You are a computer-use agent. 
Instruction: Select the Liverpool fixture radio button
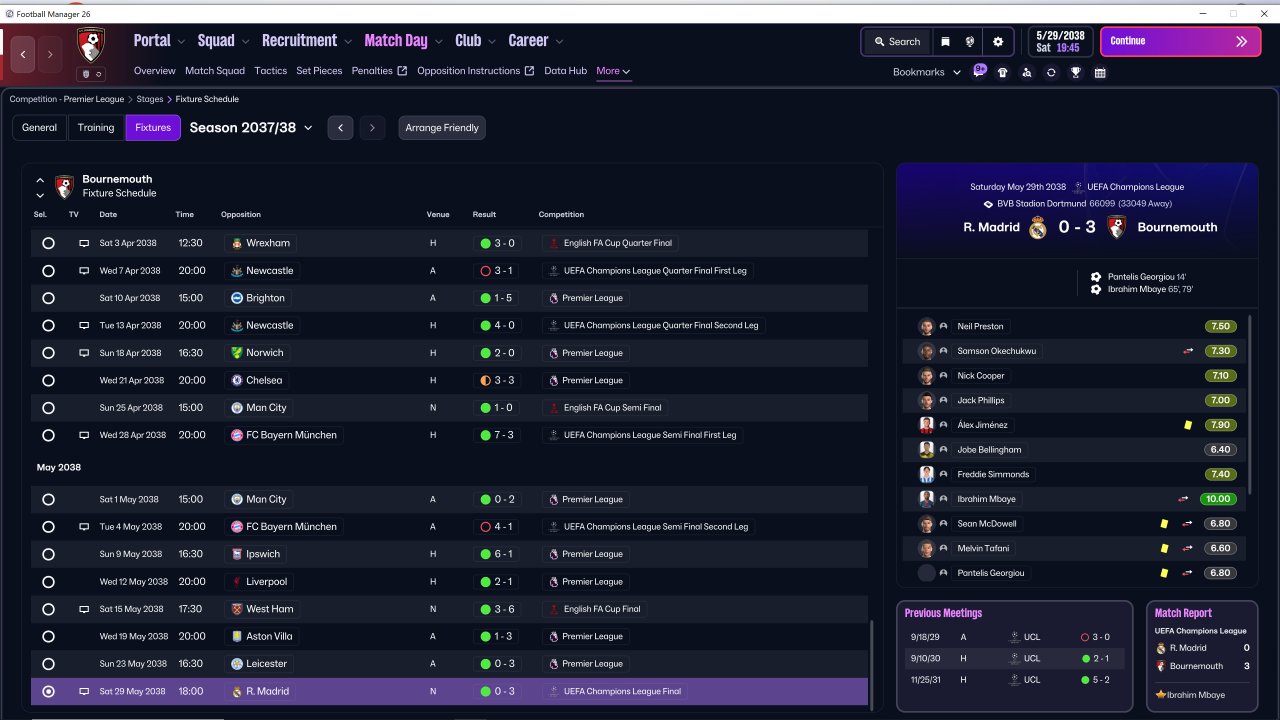(48, 581)
